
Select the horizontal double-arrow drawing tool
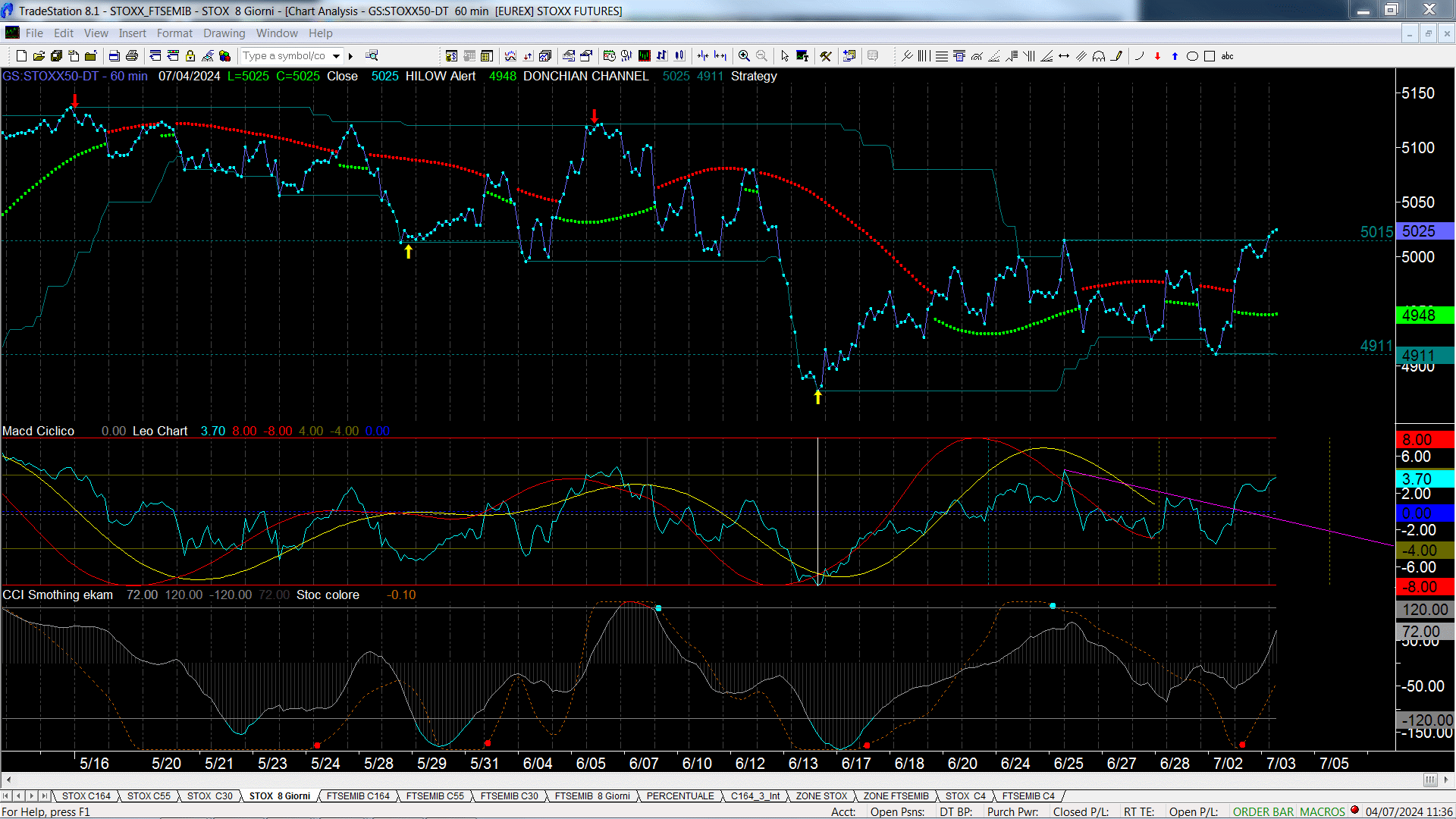(x=1064, y=56)
